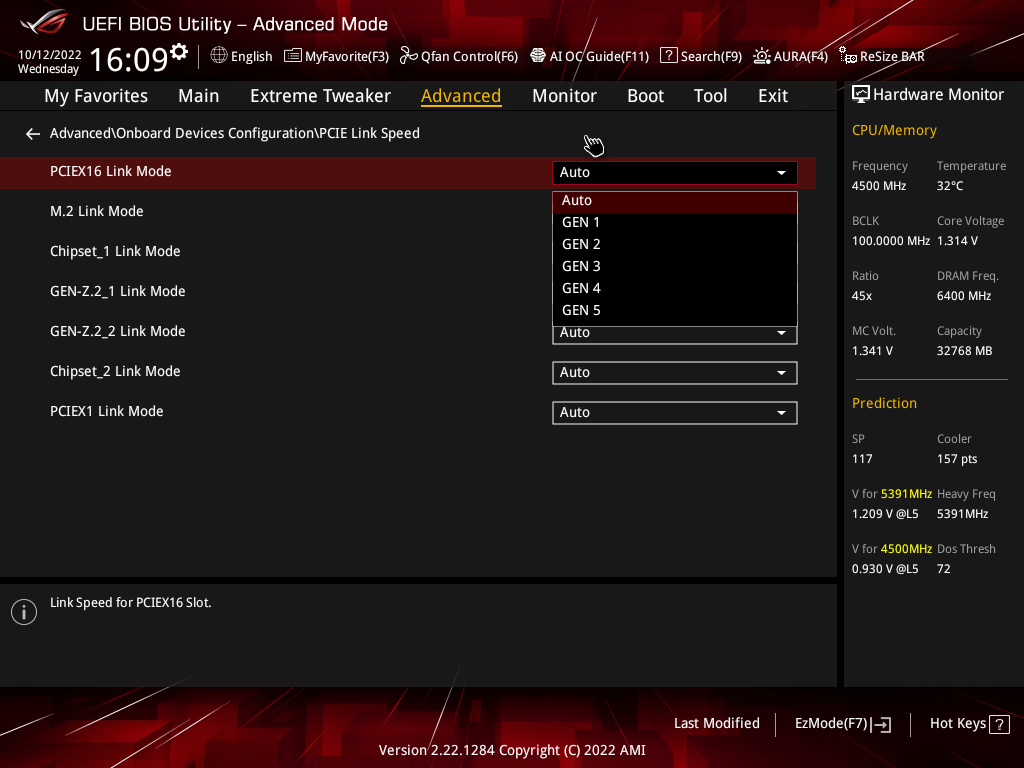Click 32768 MB capacity value

click(965, 351)
